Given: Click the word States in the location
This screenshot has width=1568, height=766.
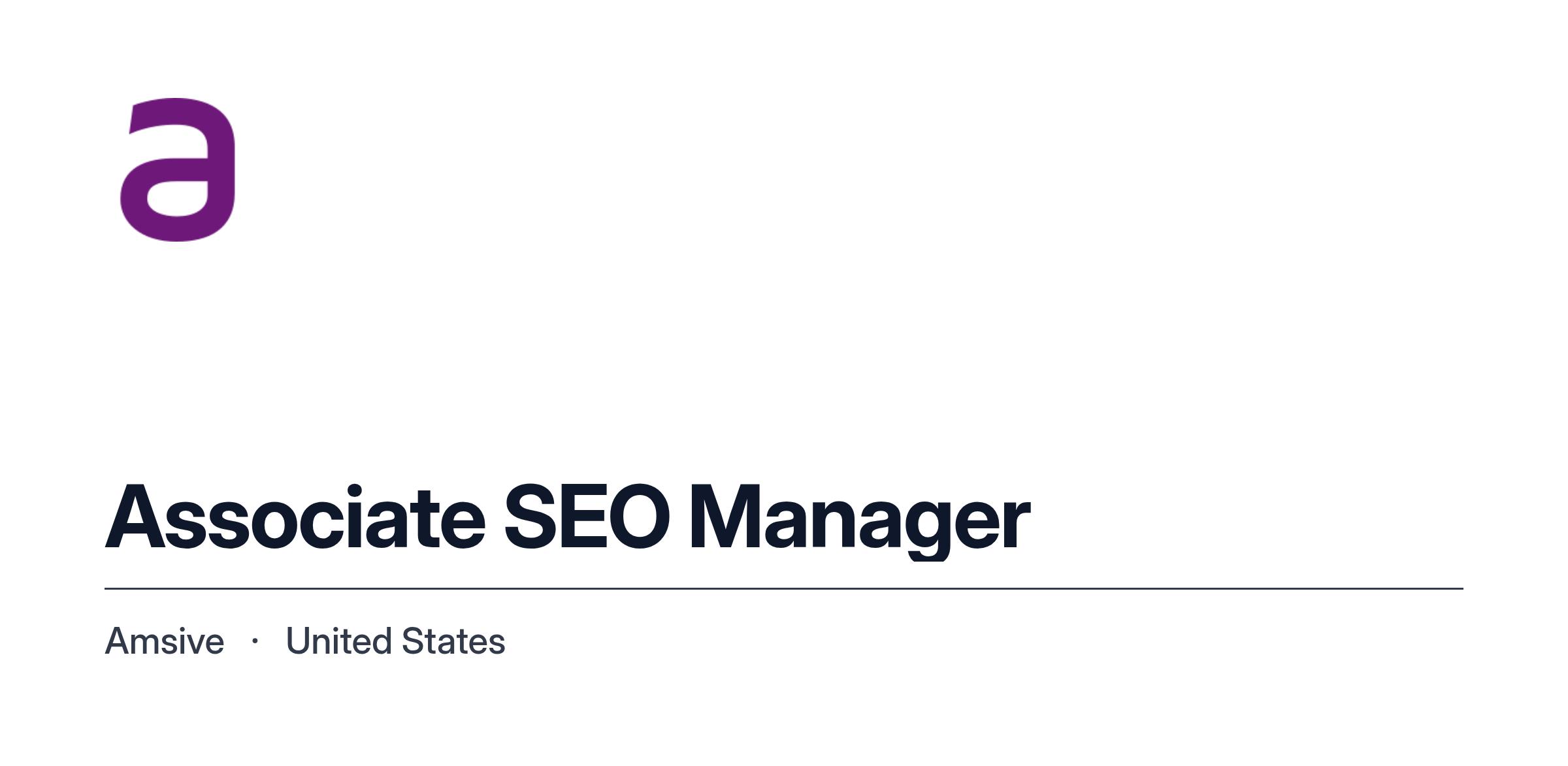Looking at the screenshot, I should click(453, 641).
